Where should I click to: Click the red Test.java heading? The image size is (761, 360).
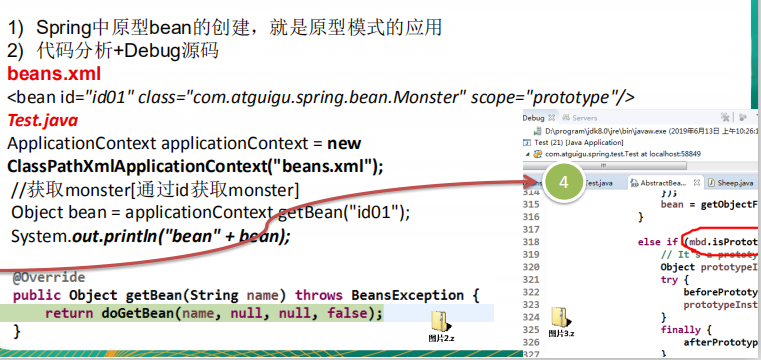click(43, 120)
